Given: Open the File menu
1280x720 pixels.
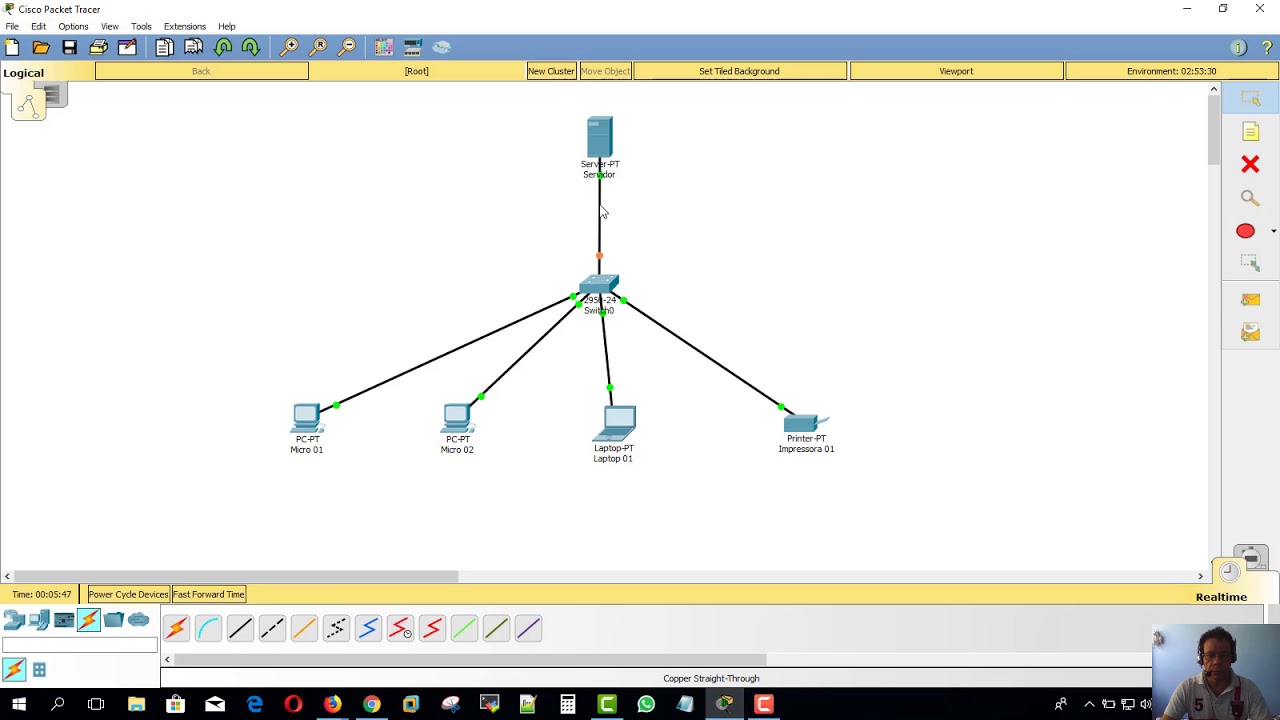Looking at the screenshot, I should (x=12, y=26).
